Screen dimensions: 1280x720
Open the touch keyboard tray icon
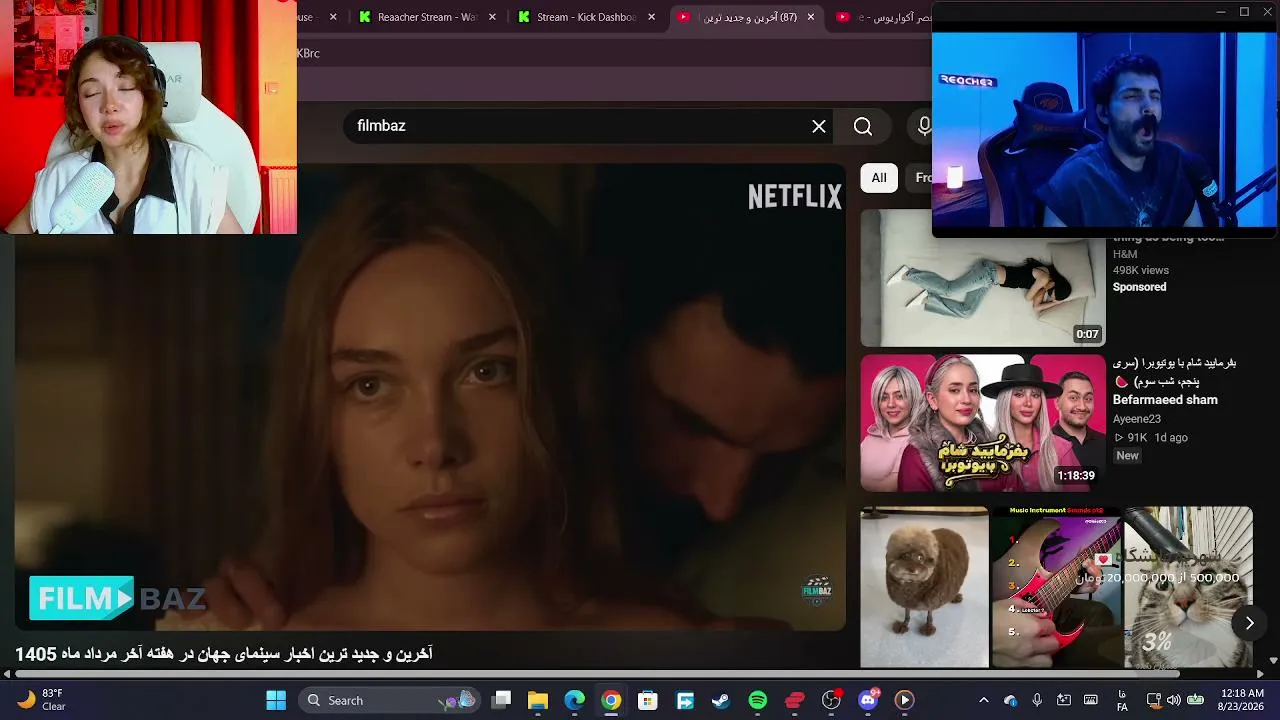click(1091, 700)
